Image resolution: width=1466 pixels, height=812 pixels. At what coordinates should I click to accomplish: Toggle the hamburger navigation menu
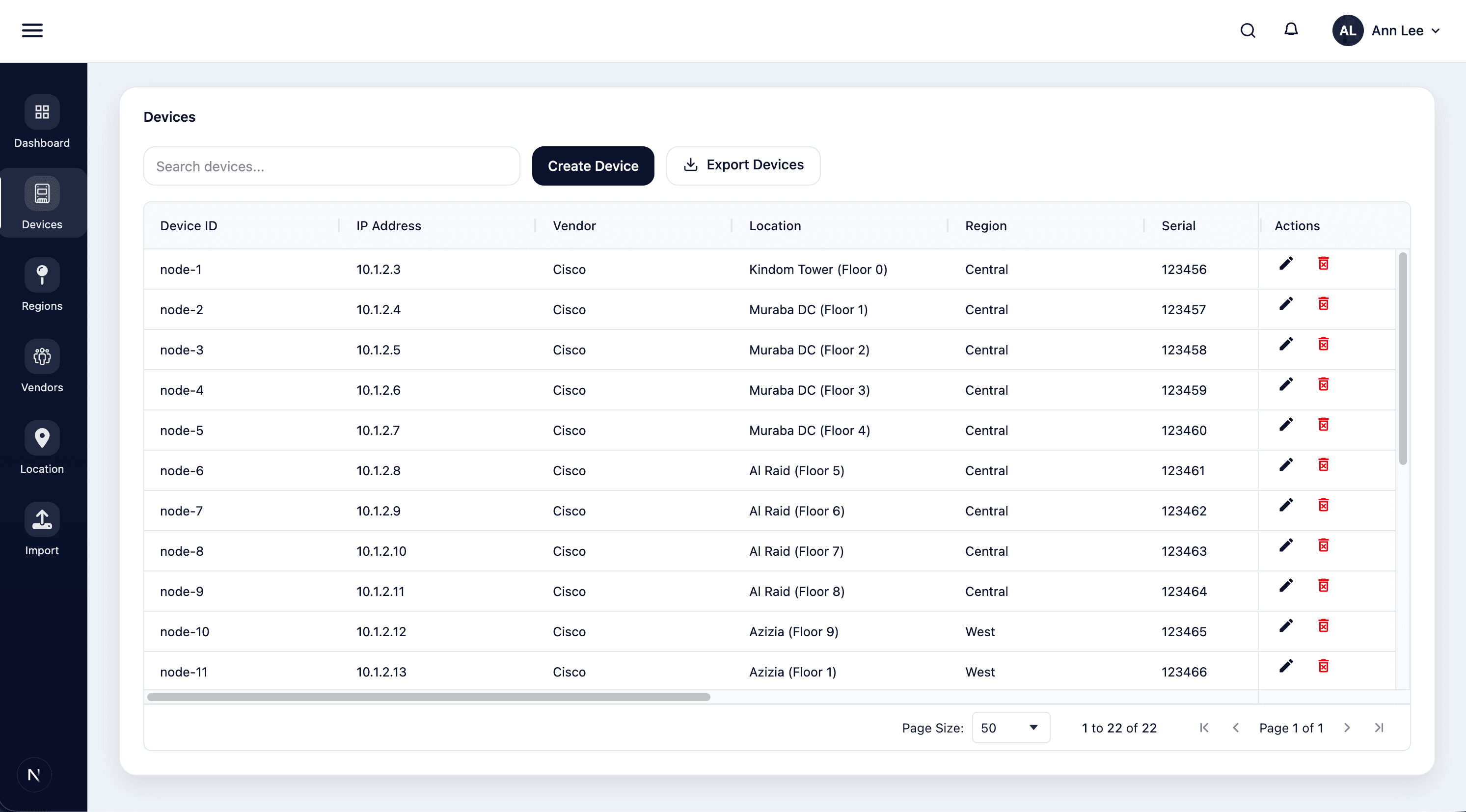coord(32,30)
